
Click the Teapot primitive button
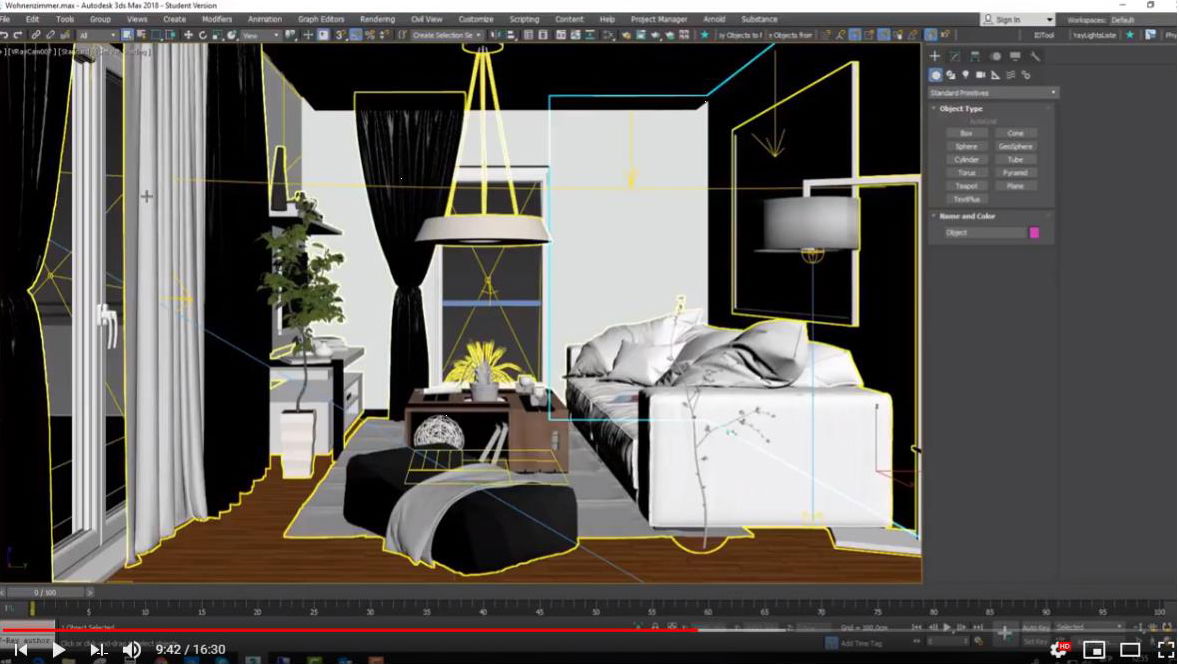[966, 186]
